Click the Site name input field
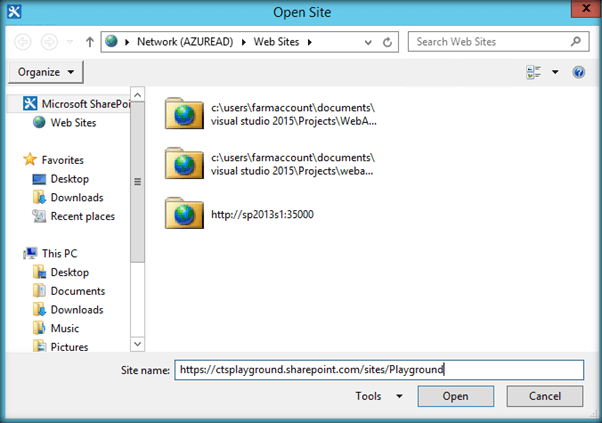Viewport: 602px width, 423px height. tap(379, 370)
